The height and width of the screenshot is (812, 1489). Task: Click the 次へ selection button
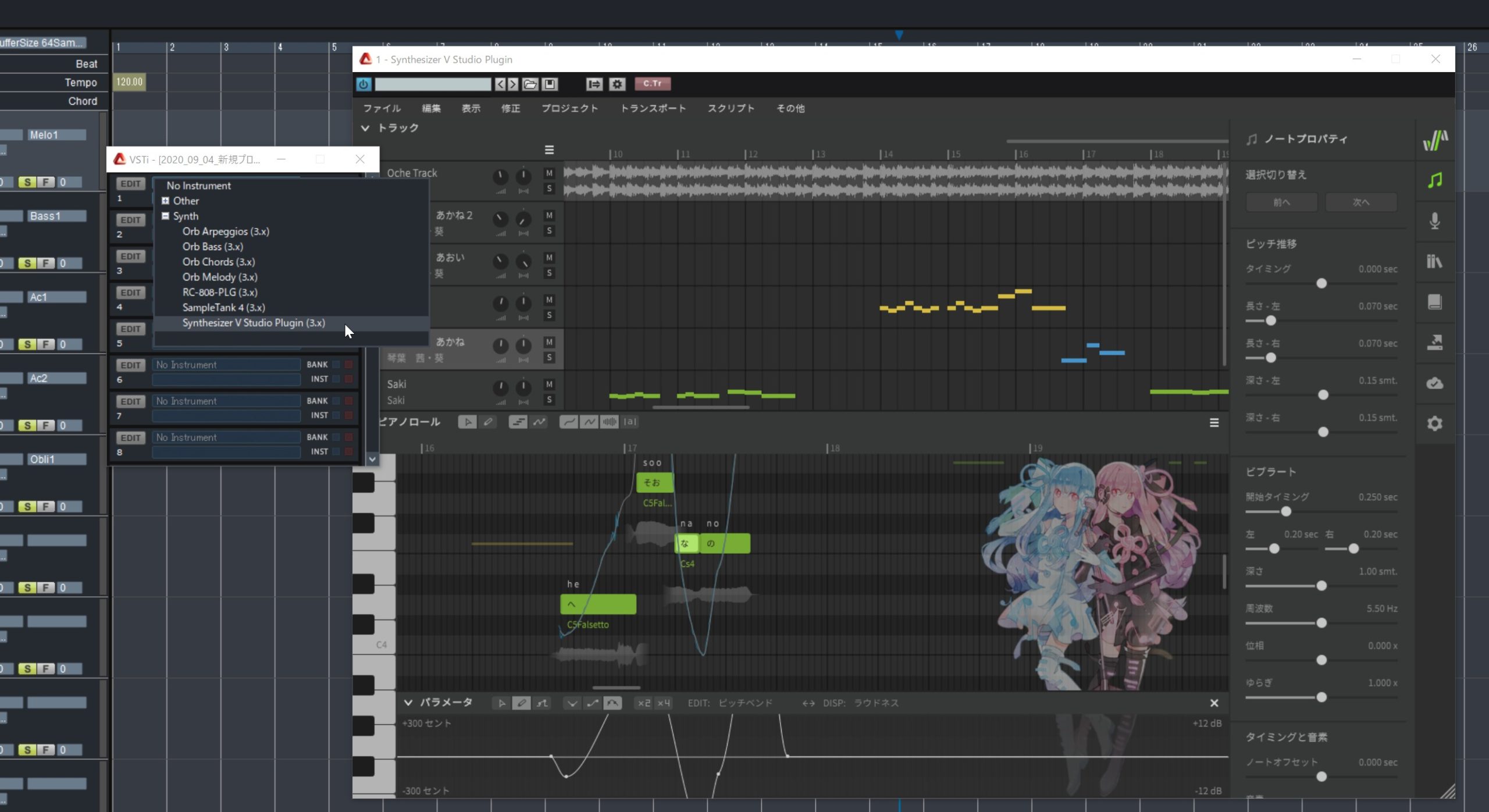(1361, 202)
